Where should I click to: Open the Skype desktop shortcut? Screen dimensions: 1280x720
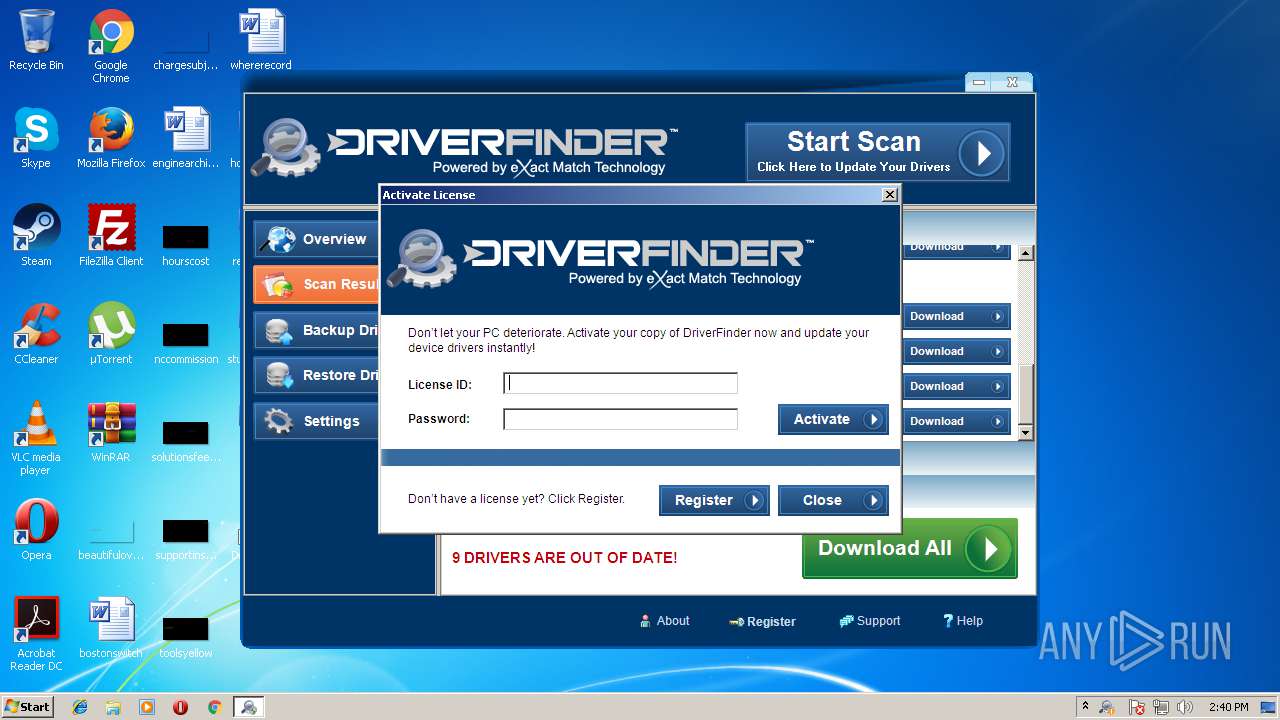point(36,138)
